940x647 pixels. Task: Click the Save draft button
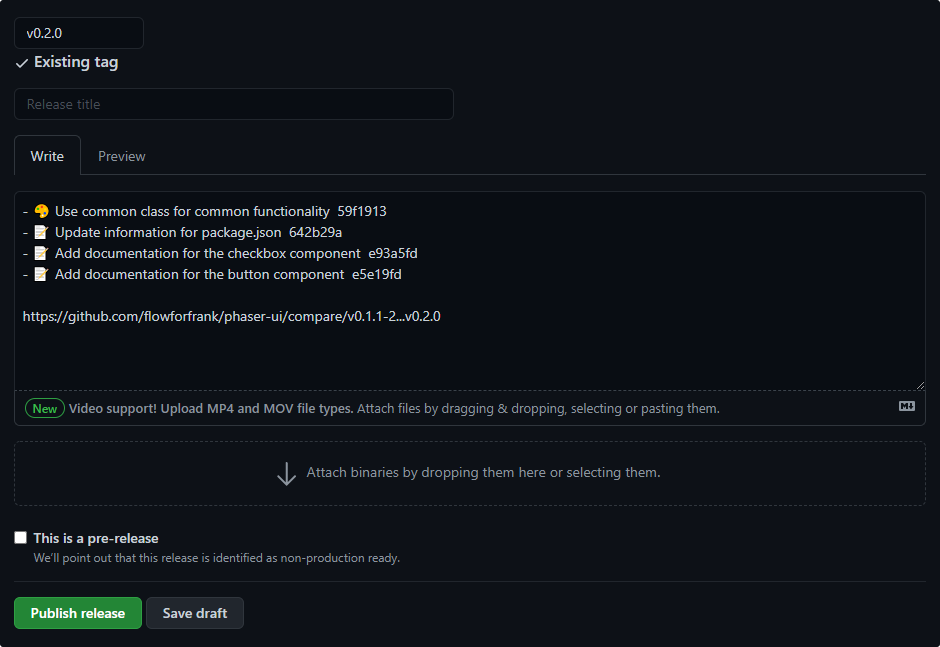pyautogui.click(x=195, y=613)
